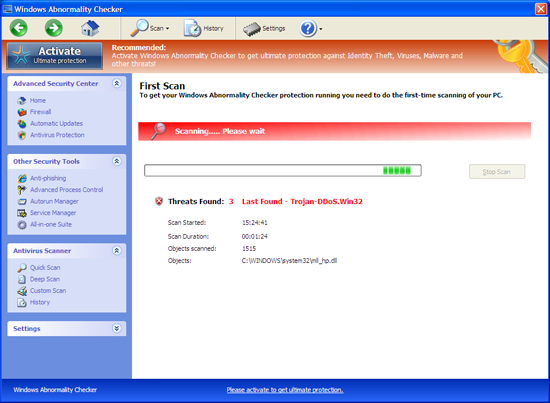Click the First Scan heading
Viewport: 550px width, 403px height.
tap(162, 86)
